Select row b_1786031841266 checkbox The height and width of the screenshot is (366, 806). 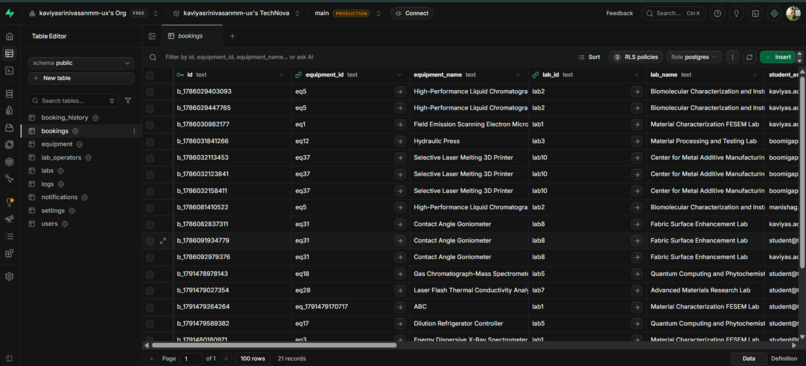click(x=150, y=141)
